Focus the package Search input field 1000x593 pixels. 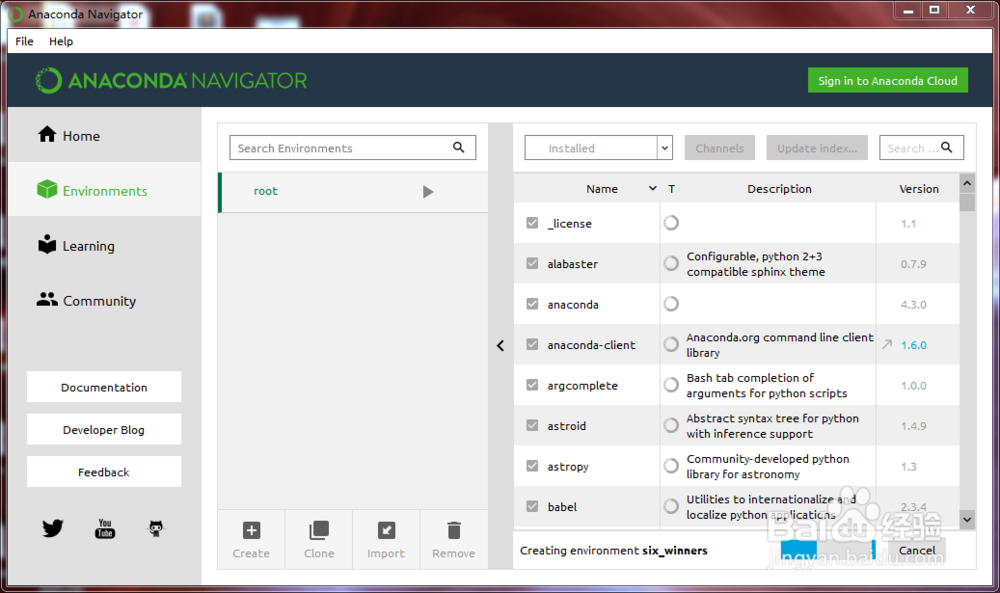pos(922,148)
